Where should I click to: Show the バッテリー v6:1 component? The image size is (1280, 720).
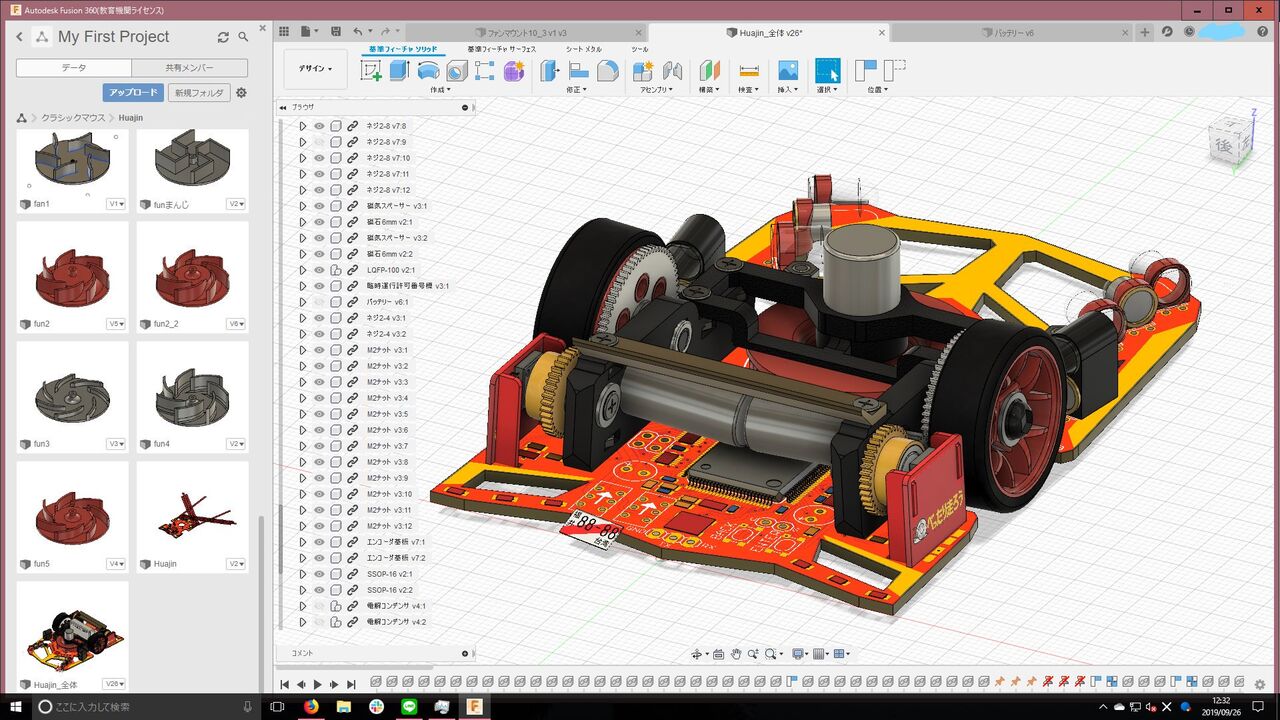[319, 302]
